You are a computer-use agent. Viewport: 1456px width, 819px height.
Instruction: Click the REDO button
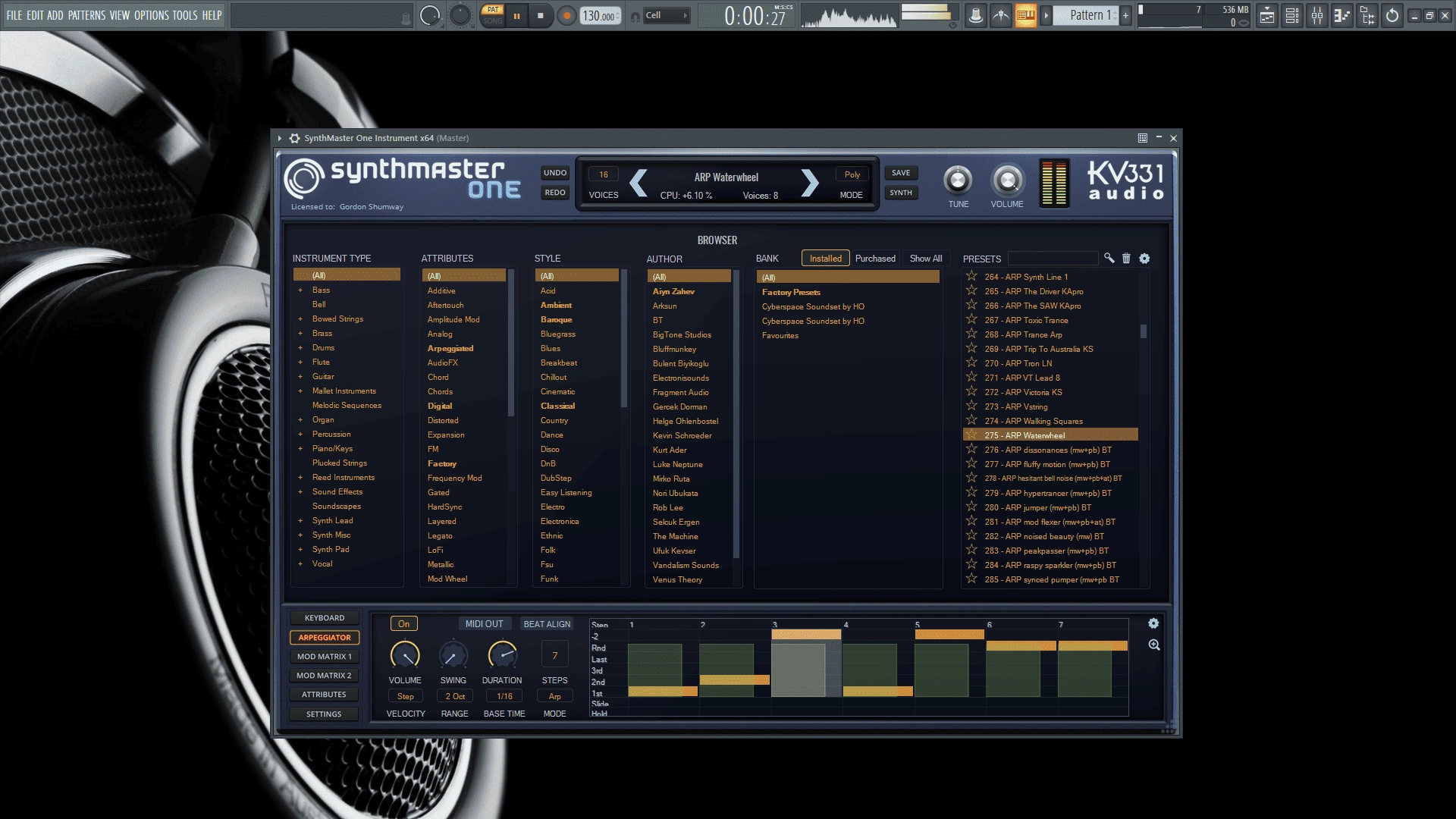(x=555, y=193)
